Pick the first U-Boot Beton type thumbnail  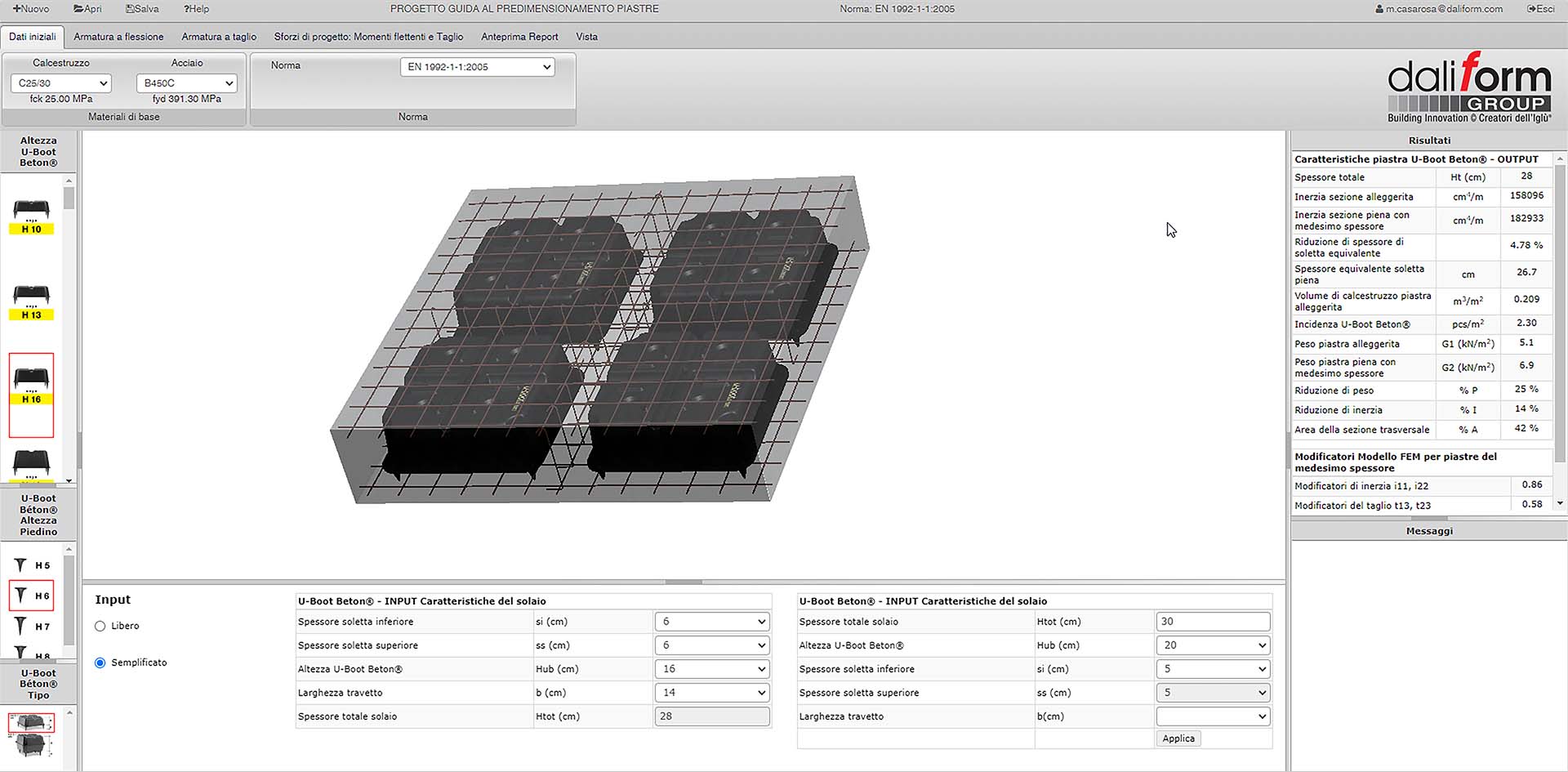click(x=31, y=722)
